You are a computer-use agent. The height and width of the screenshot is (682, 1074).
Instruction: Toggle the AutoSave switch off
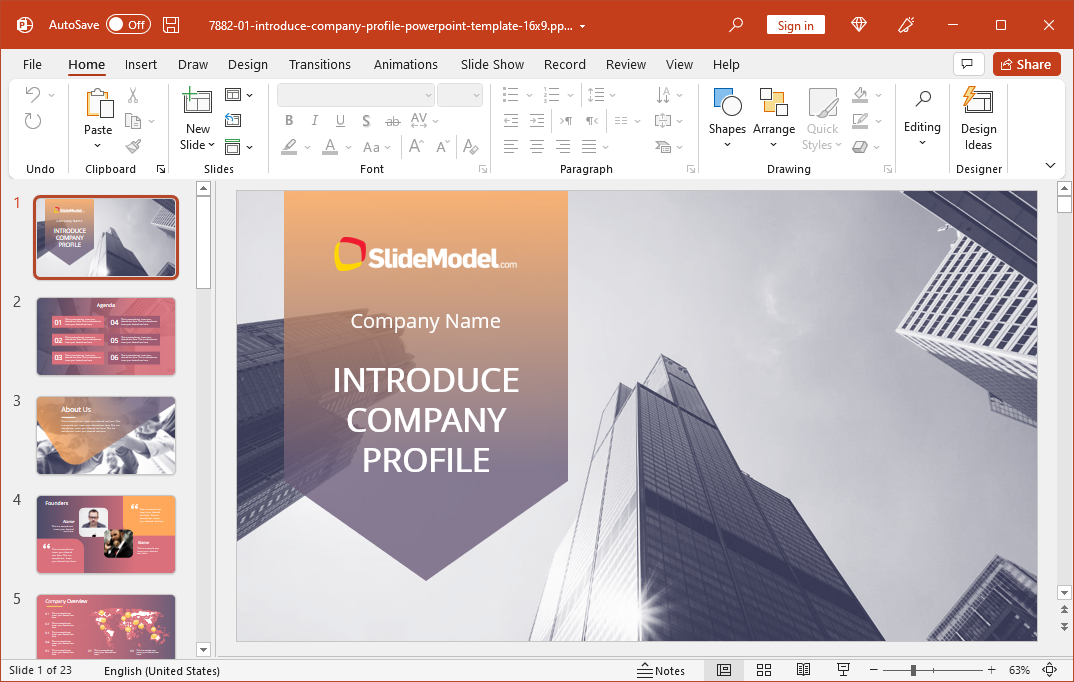click(126, 22)
